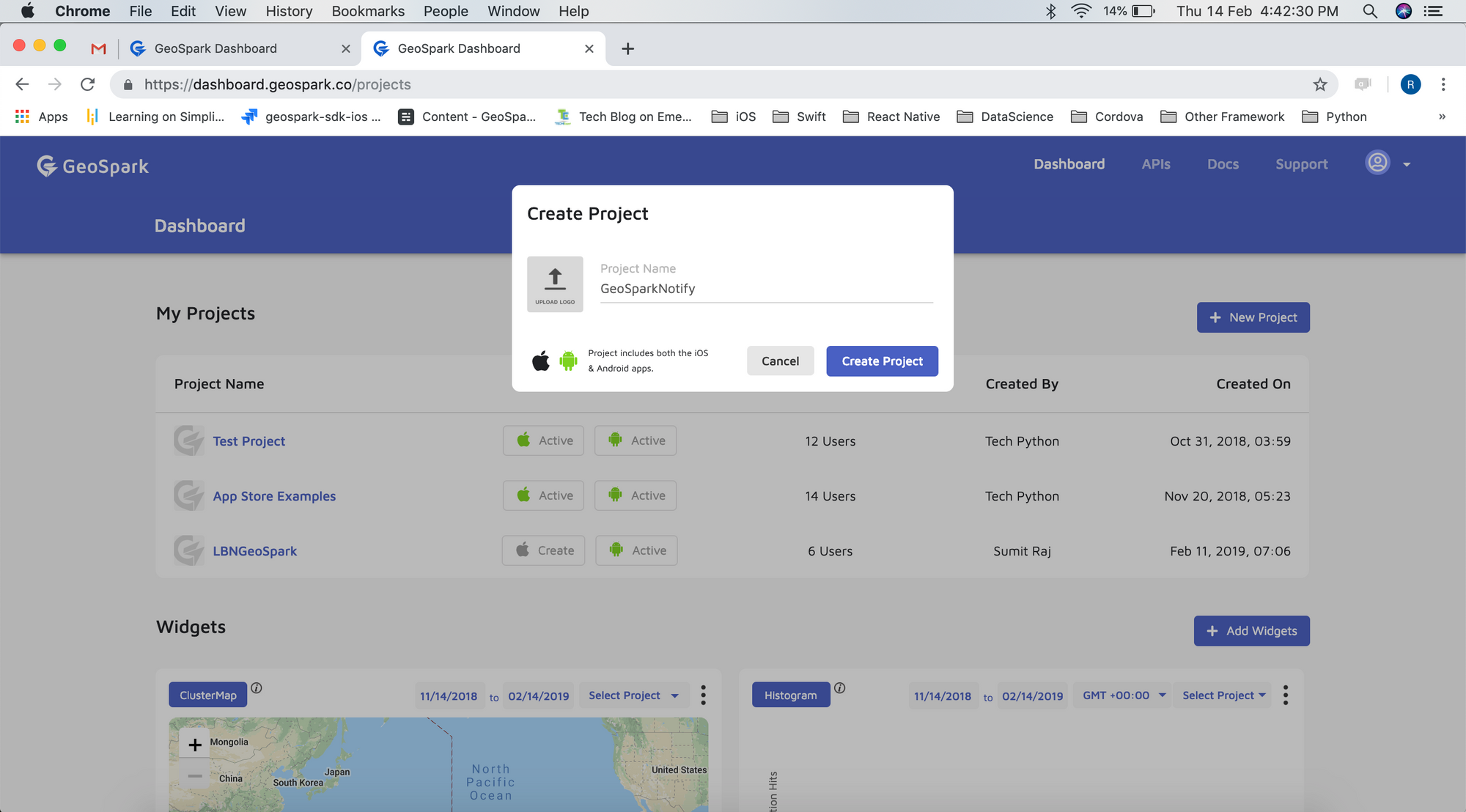Zoom out on the cluster map
Viewport: 1466px width, 812px height.
point(195,775)
